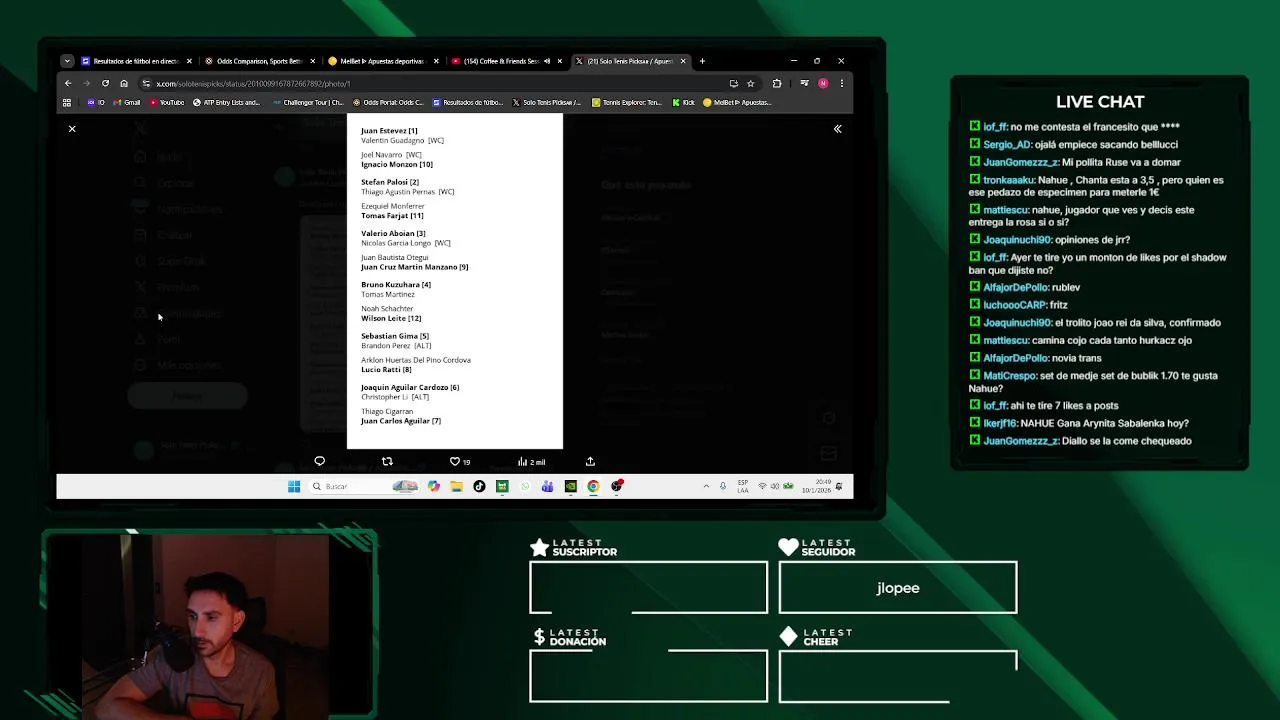Open the taskbar clock showing 20:49
1280x720 pixels.
click(818, 486)
